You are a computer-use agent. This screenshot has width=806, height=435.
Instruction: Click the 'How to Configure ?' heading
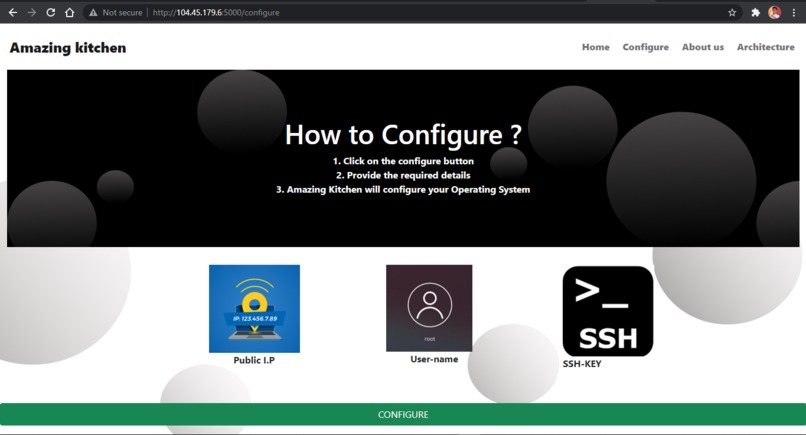click(404, 135)
